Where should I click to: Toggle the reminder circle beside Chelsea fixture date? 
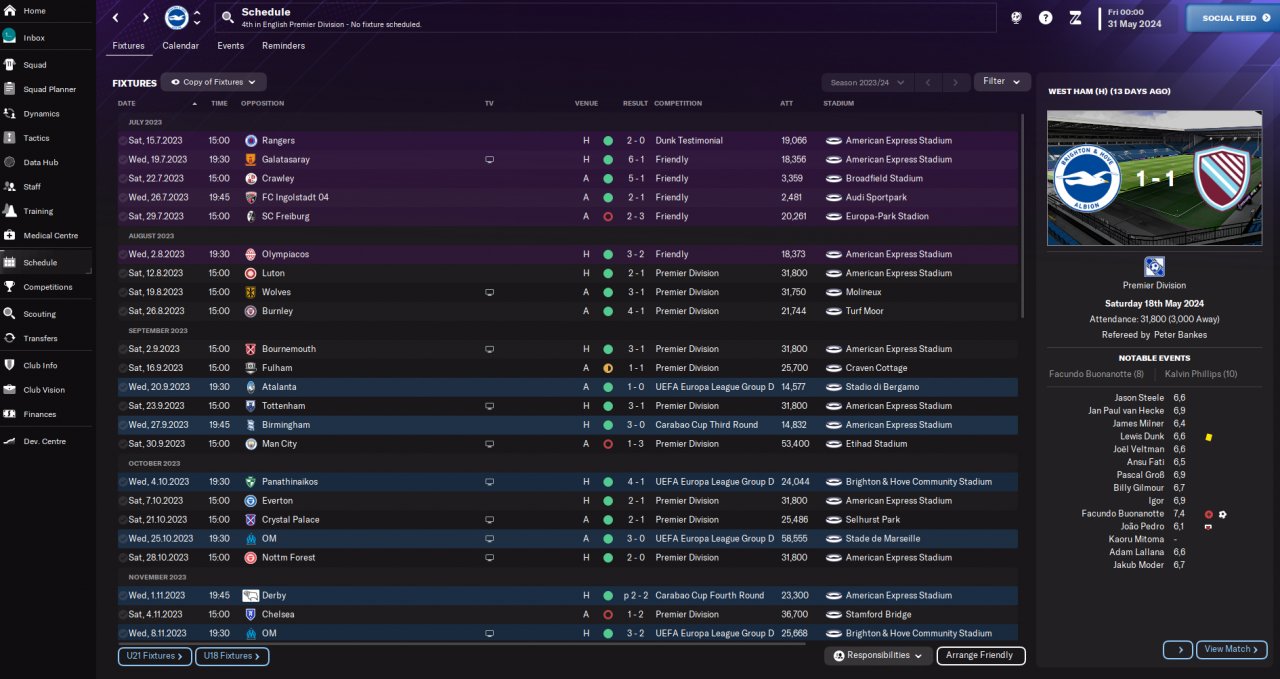coord(123,615)
